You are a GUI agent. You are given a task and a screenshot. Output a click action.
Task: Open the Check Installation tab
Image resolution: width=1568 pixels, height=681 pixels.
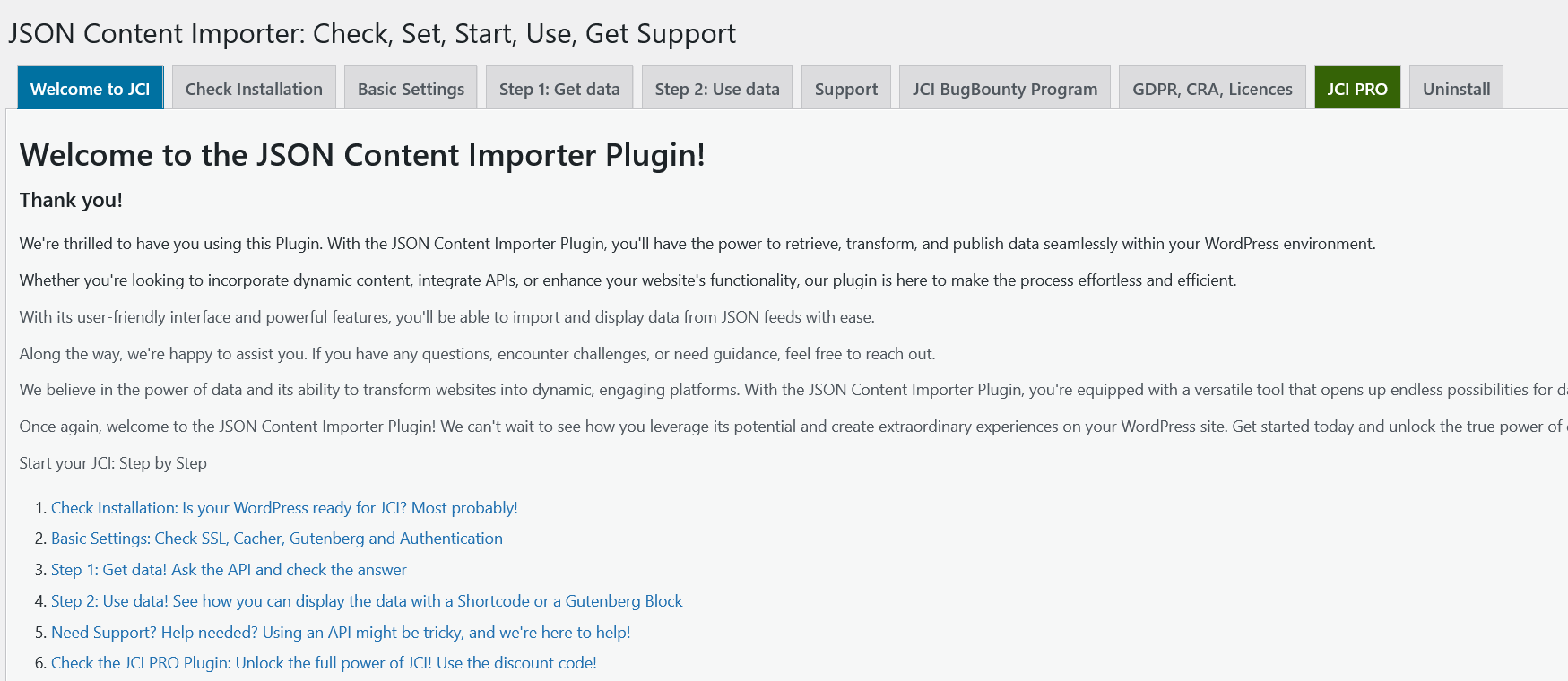coord(254,89)
